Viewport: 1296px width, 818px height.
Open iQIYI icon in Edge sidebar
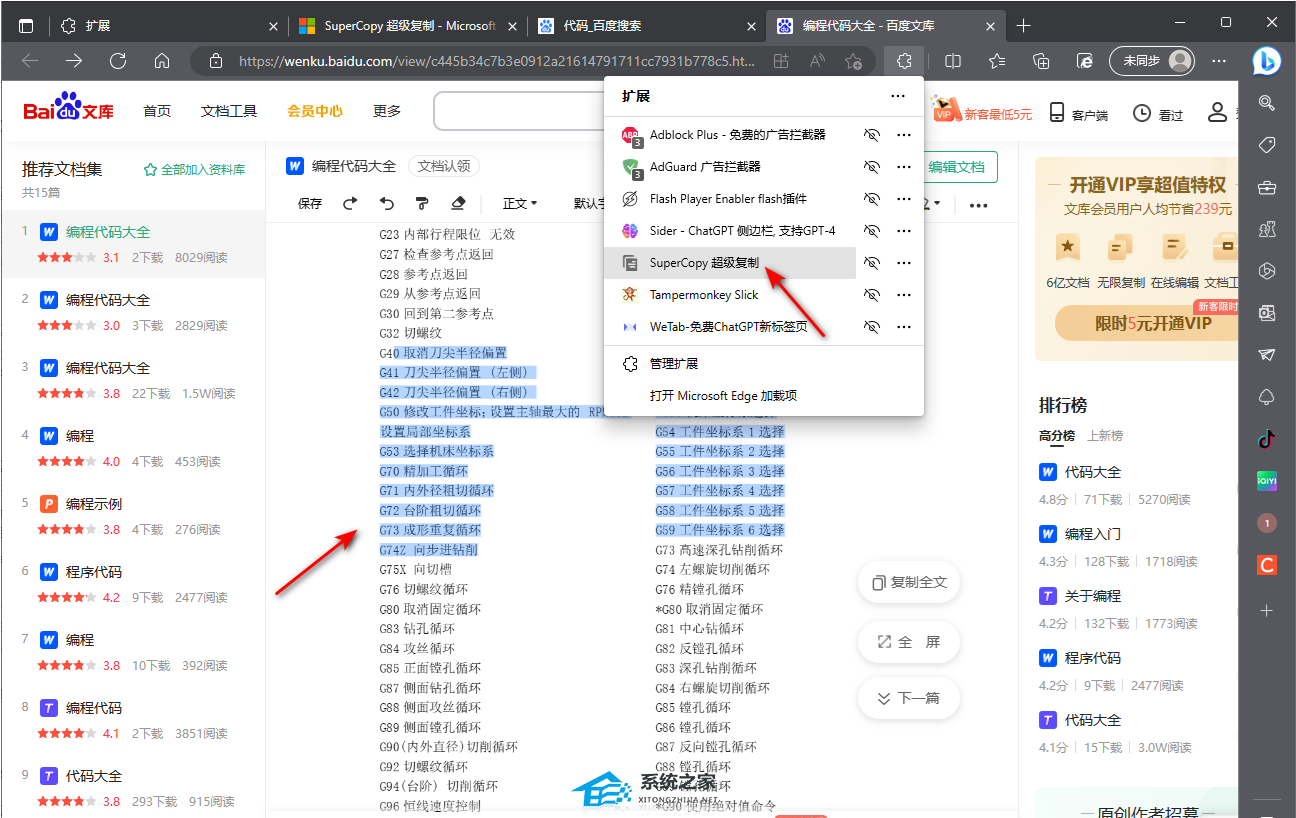[1267, 481]
